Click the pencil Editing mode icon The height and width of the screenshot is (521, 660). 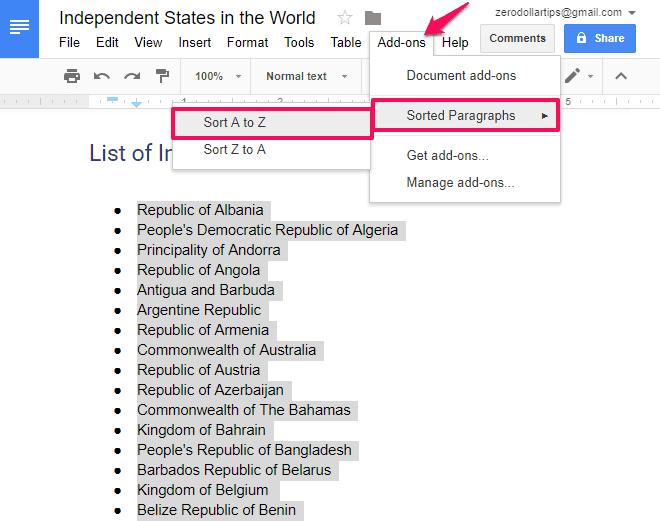pyautogui.click(x=572, y=76)
